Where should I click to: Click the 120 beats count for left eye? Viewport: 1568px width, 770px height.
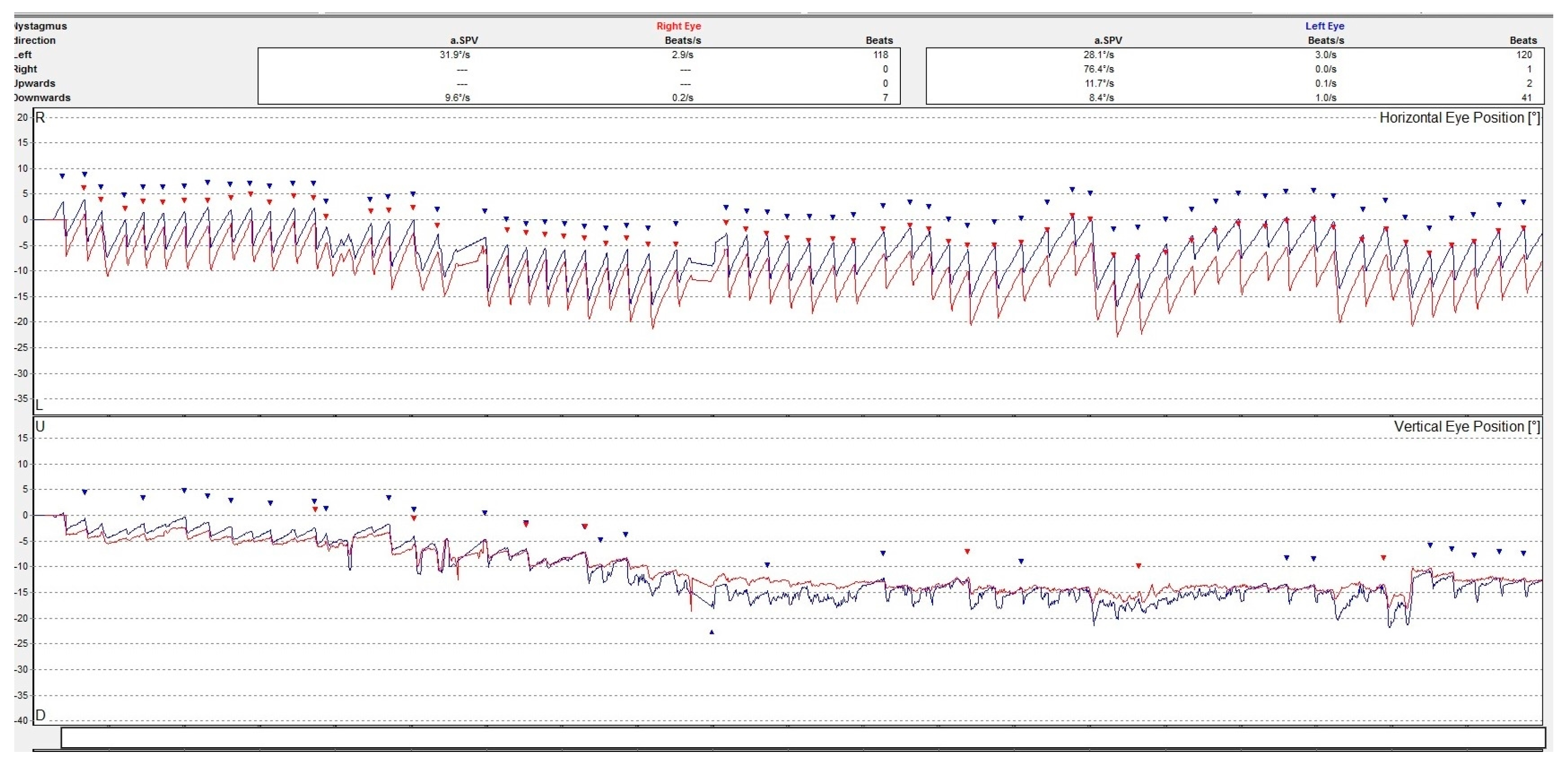pos(1524,55)
